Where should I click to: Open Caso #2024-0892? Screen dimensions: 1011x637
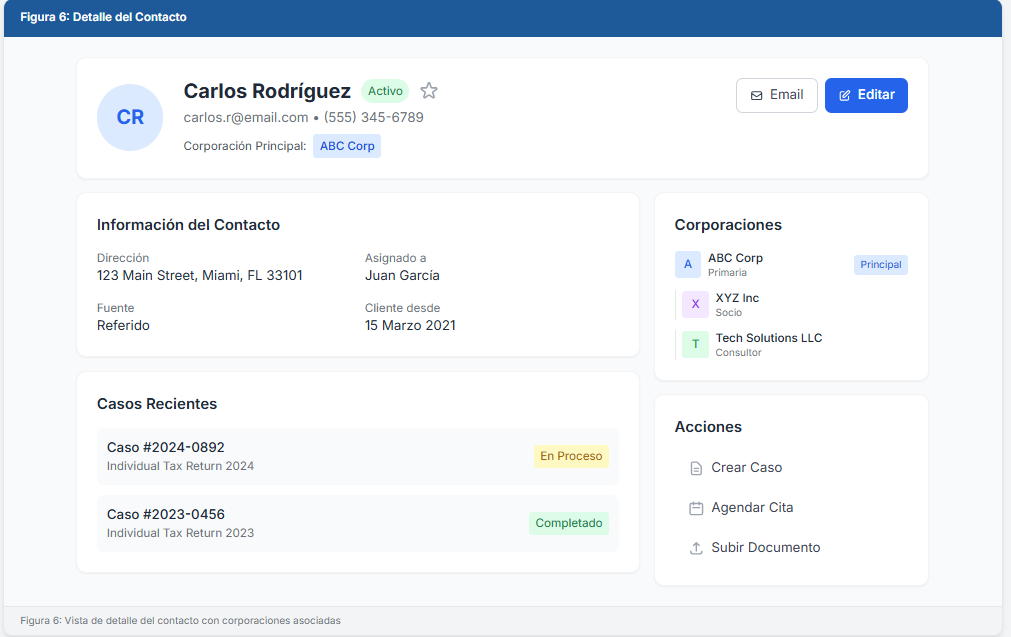[x=166, y=447]
